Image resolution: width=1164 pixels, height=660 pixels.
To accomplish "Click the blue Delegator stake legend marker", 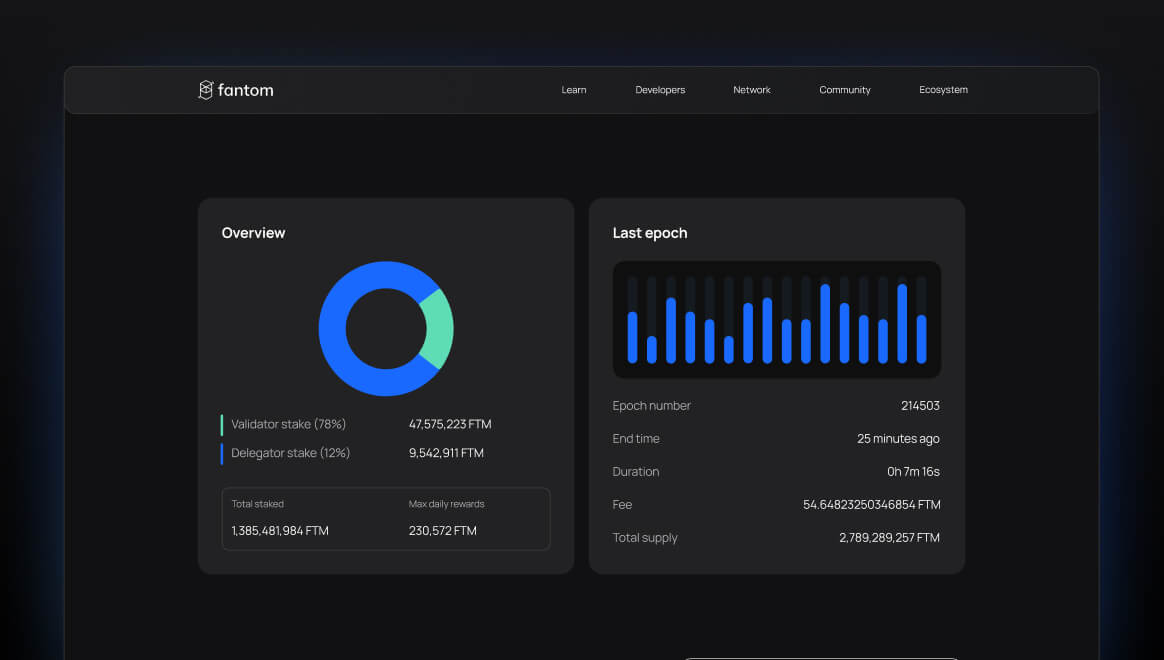I will coord(222,454).
